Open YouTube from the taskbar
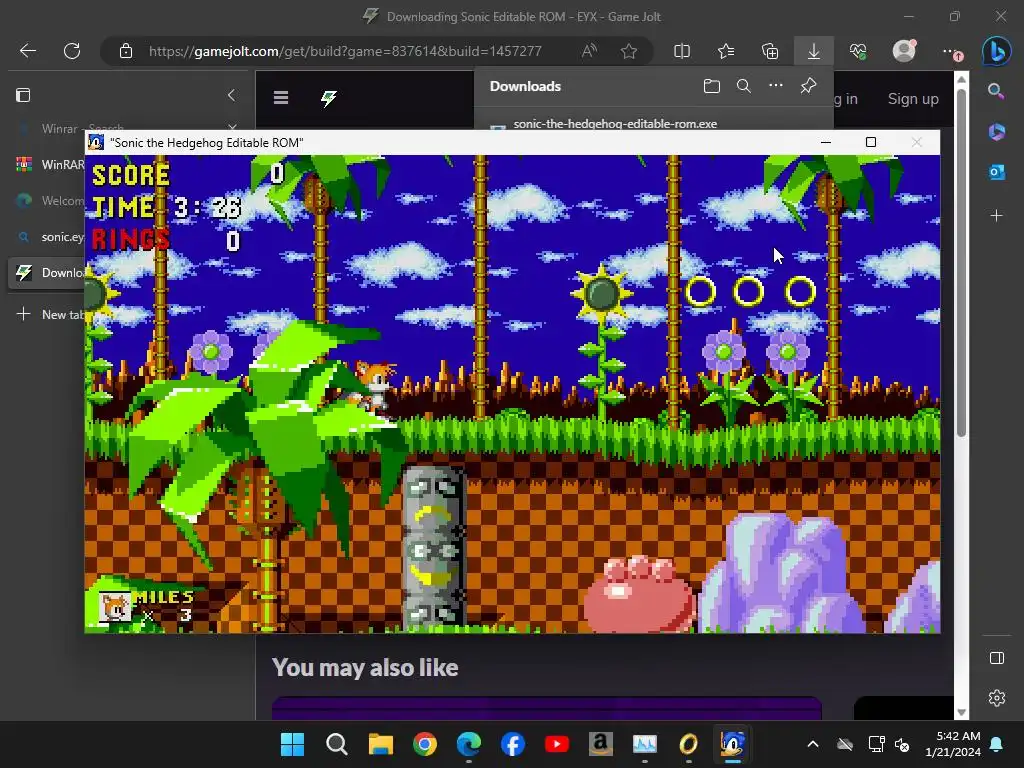Viewport: 1024px width, 768px height. (556, 744)
